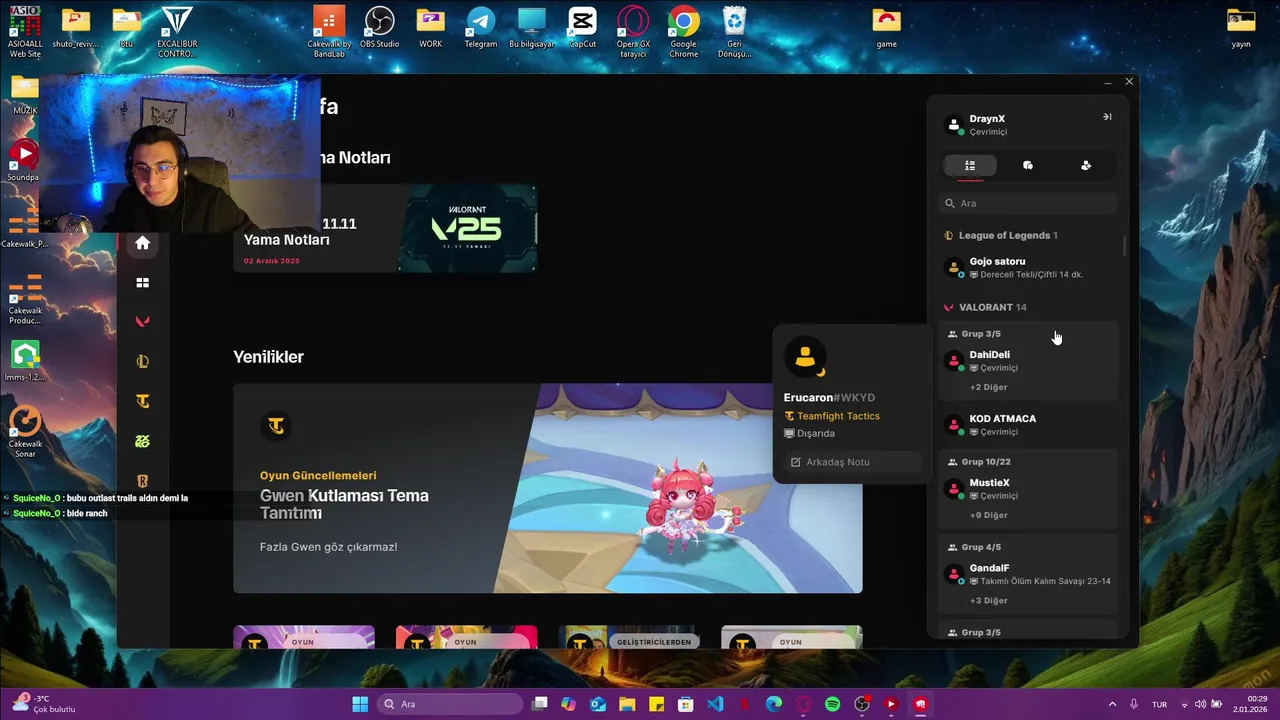Open the Google Chrome desktop shortcut
This screenshot has height=720, width=1280.
click(x=684, y=32)
